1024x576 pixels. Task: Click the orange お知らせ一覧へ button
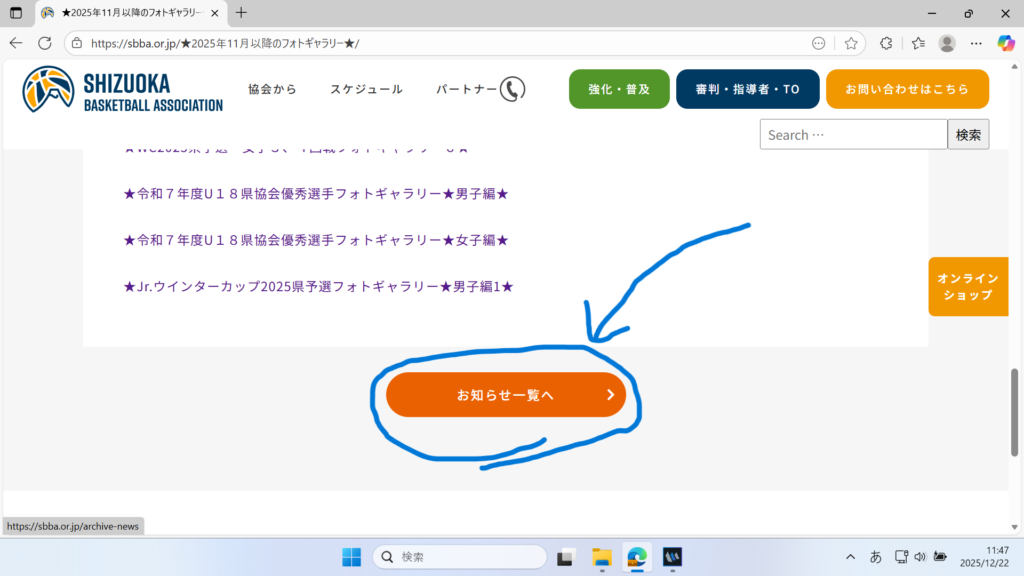505,395
